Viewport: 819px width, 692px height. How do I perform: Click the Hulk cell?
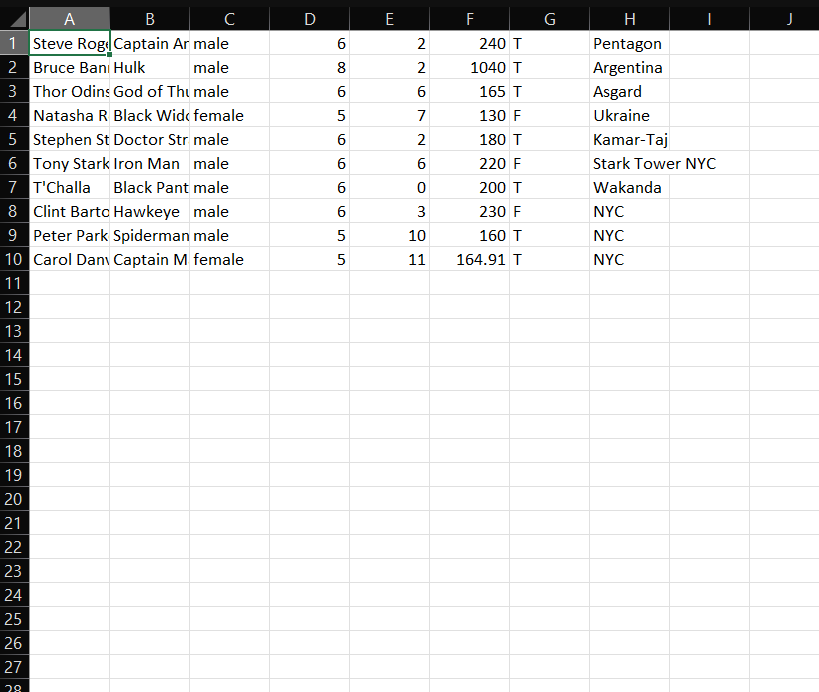(x=149, y=67)
